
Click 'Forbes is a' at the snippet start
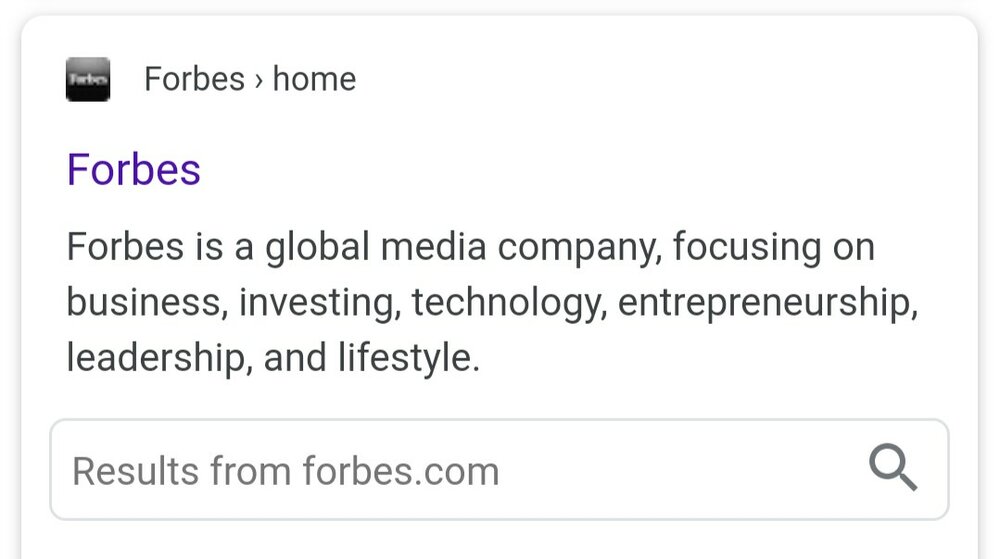pyautogui.click(x=160, y=247)
